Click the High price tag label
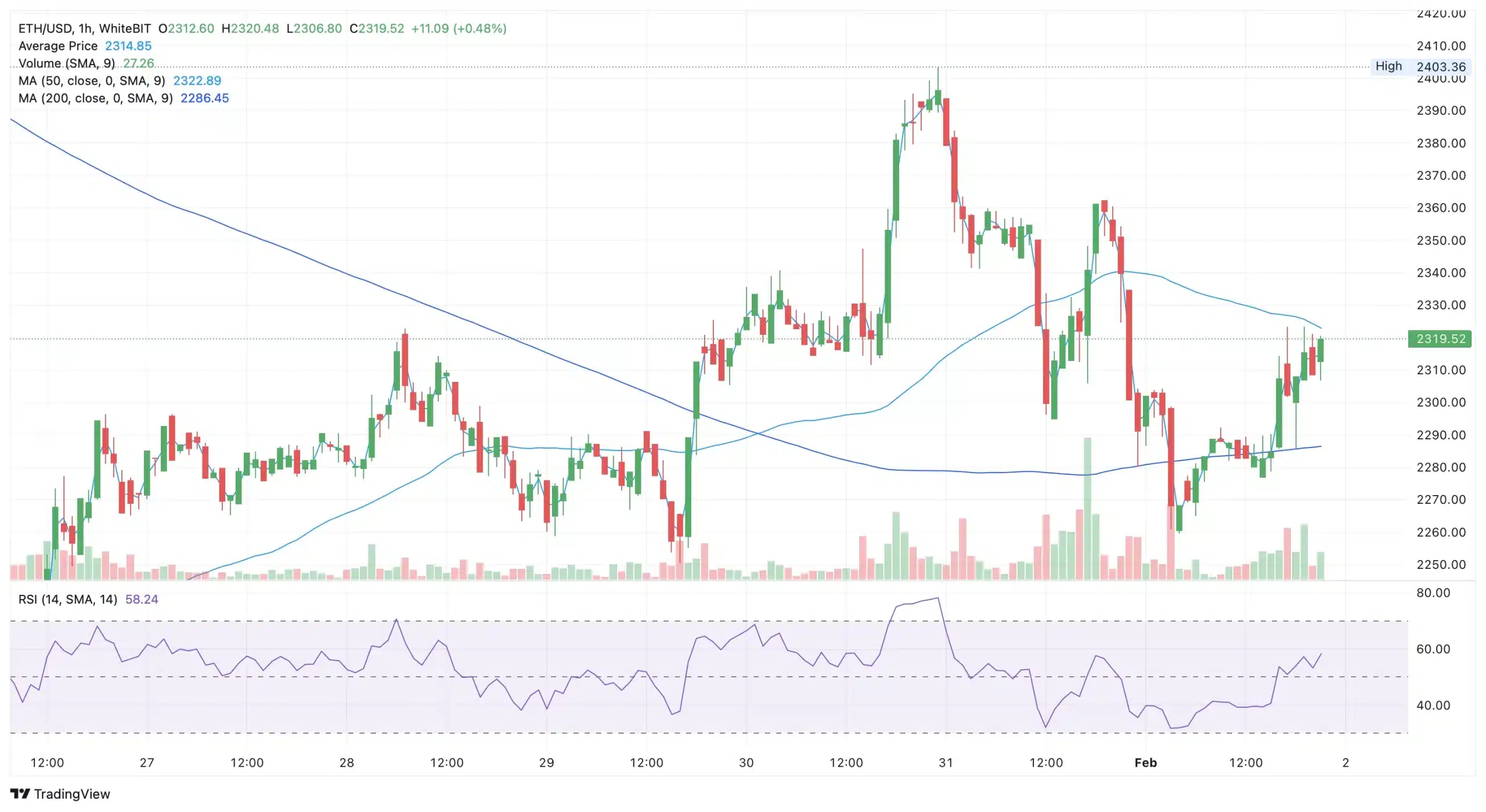The image size is (1486, 812). coord(1388,66)
